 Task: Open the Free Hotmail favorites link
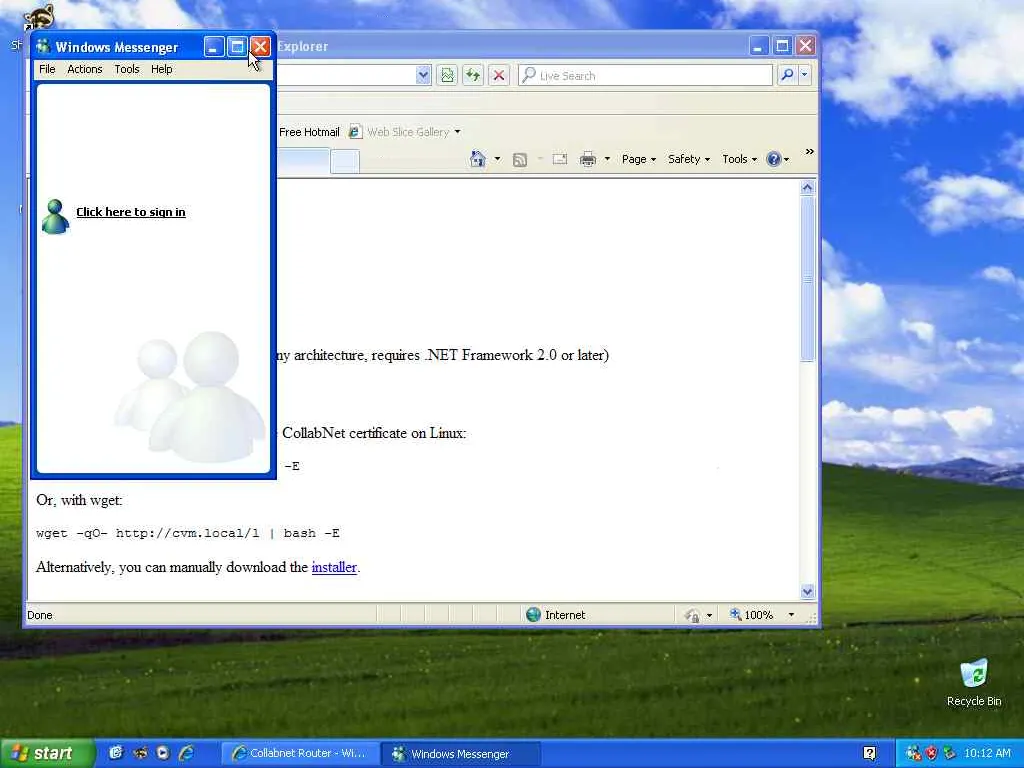309,132
